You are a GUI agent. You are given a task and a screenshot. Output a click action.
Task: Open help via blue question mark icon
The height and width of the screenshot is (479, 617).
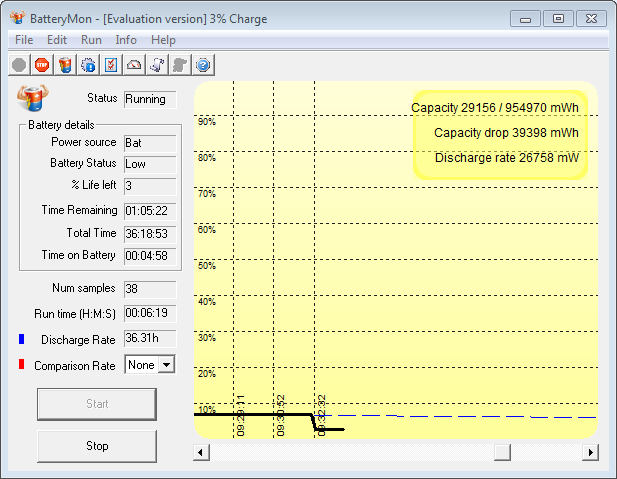tap(203, 65)
